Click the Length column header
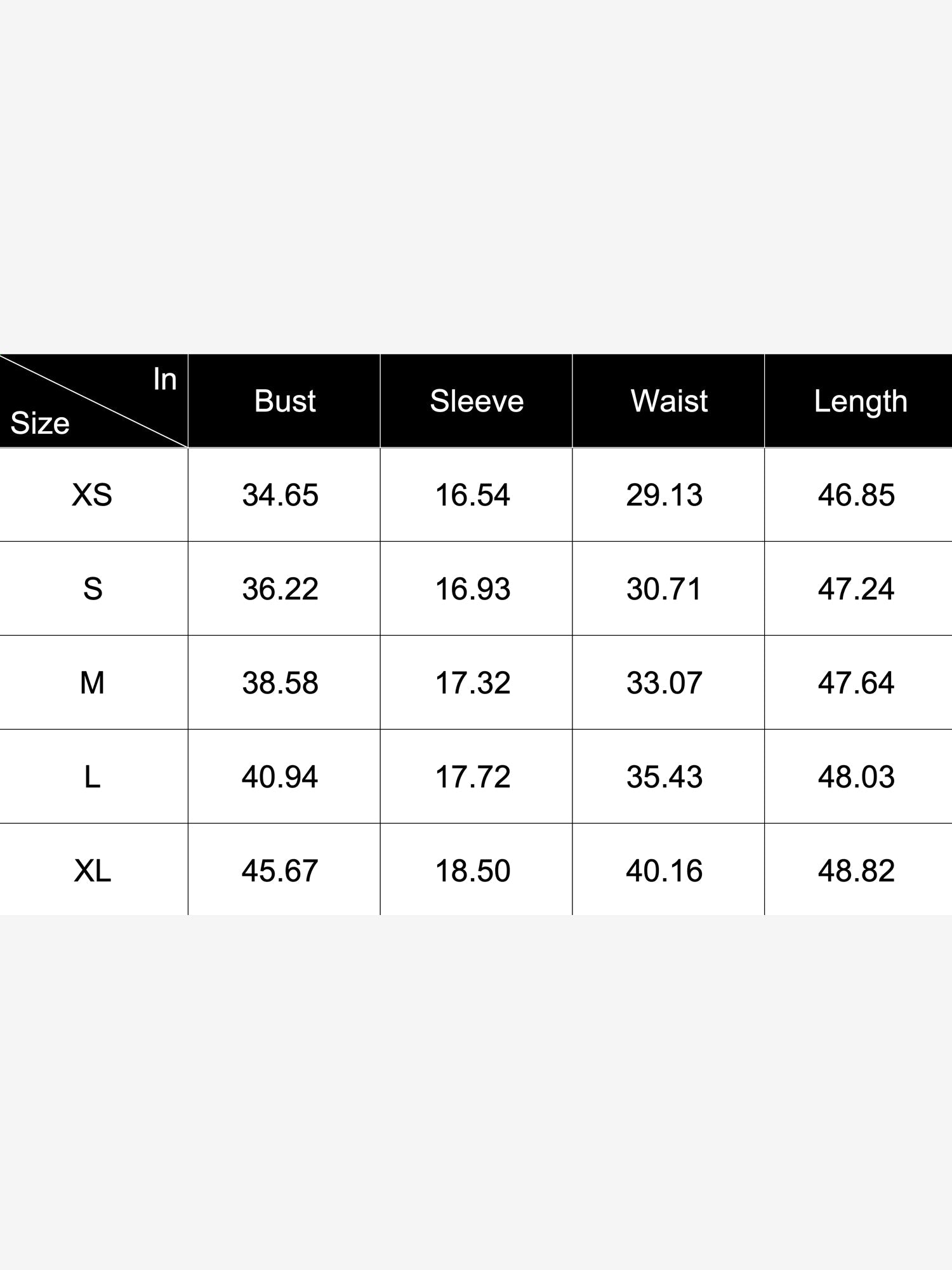 point(860,401)
